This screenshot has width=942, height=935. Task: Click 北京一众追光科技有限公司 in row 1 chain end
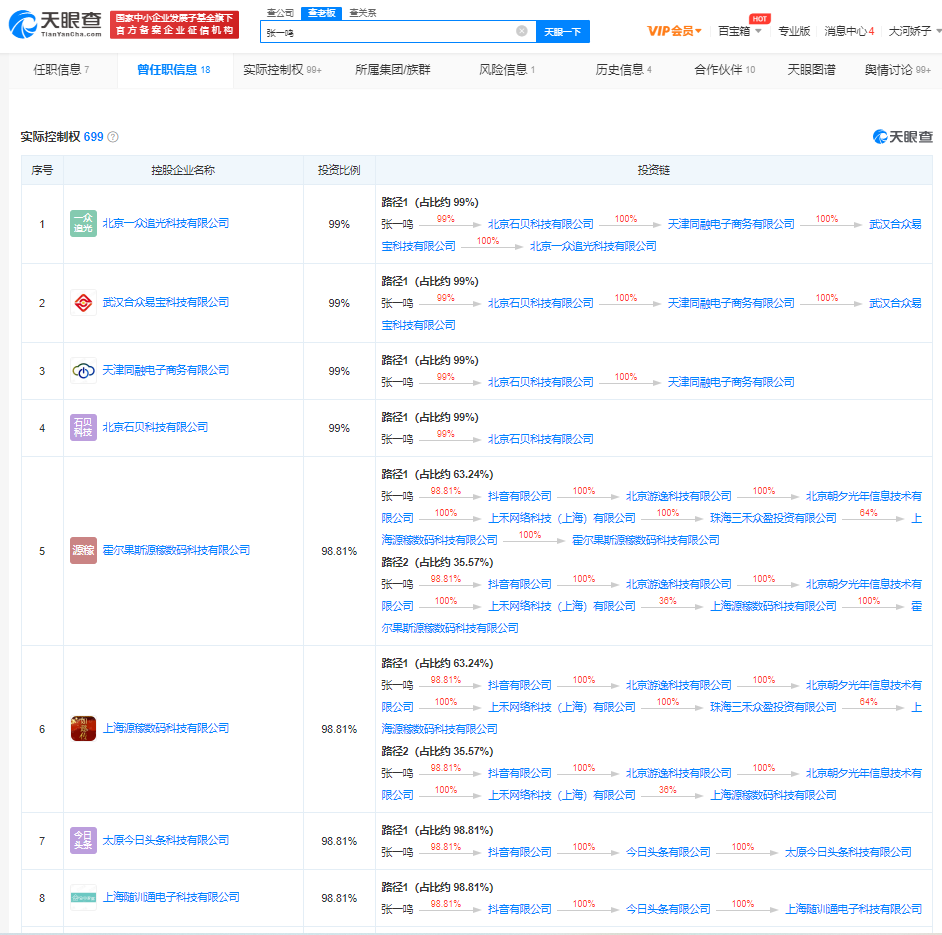click(593, 246)
